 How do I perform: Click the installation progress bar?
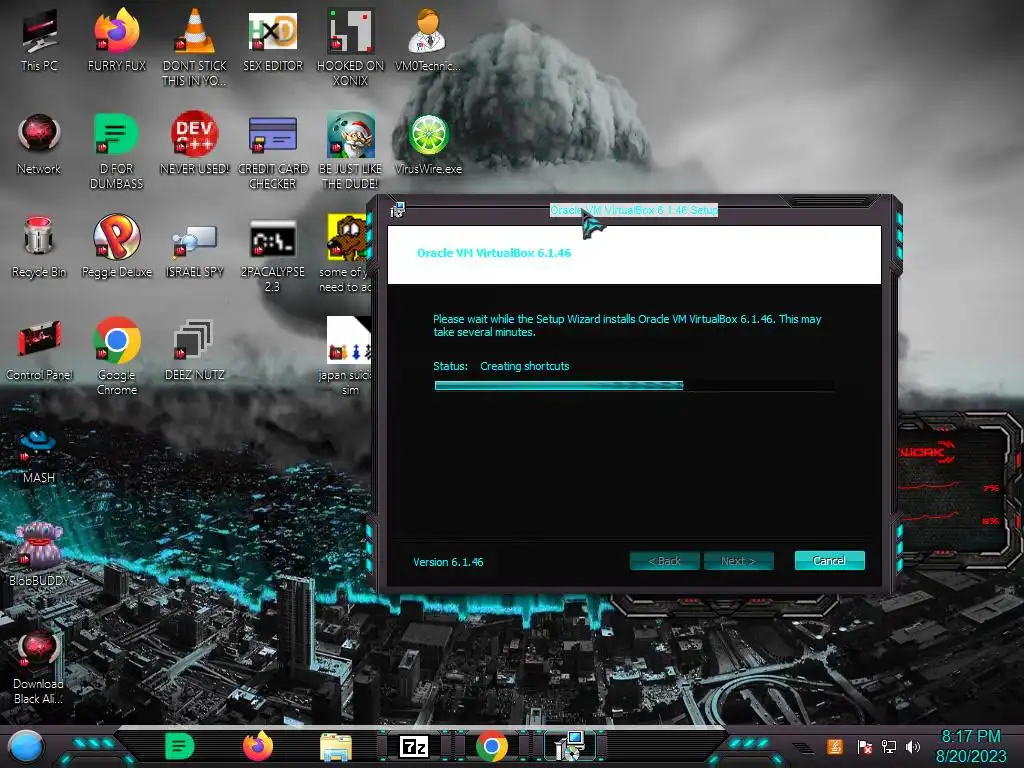click(633, 385)
